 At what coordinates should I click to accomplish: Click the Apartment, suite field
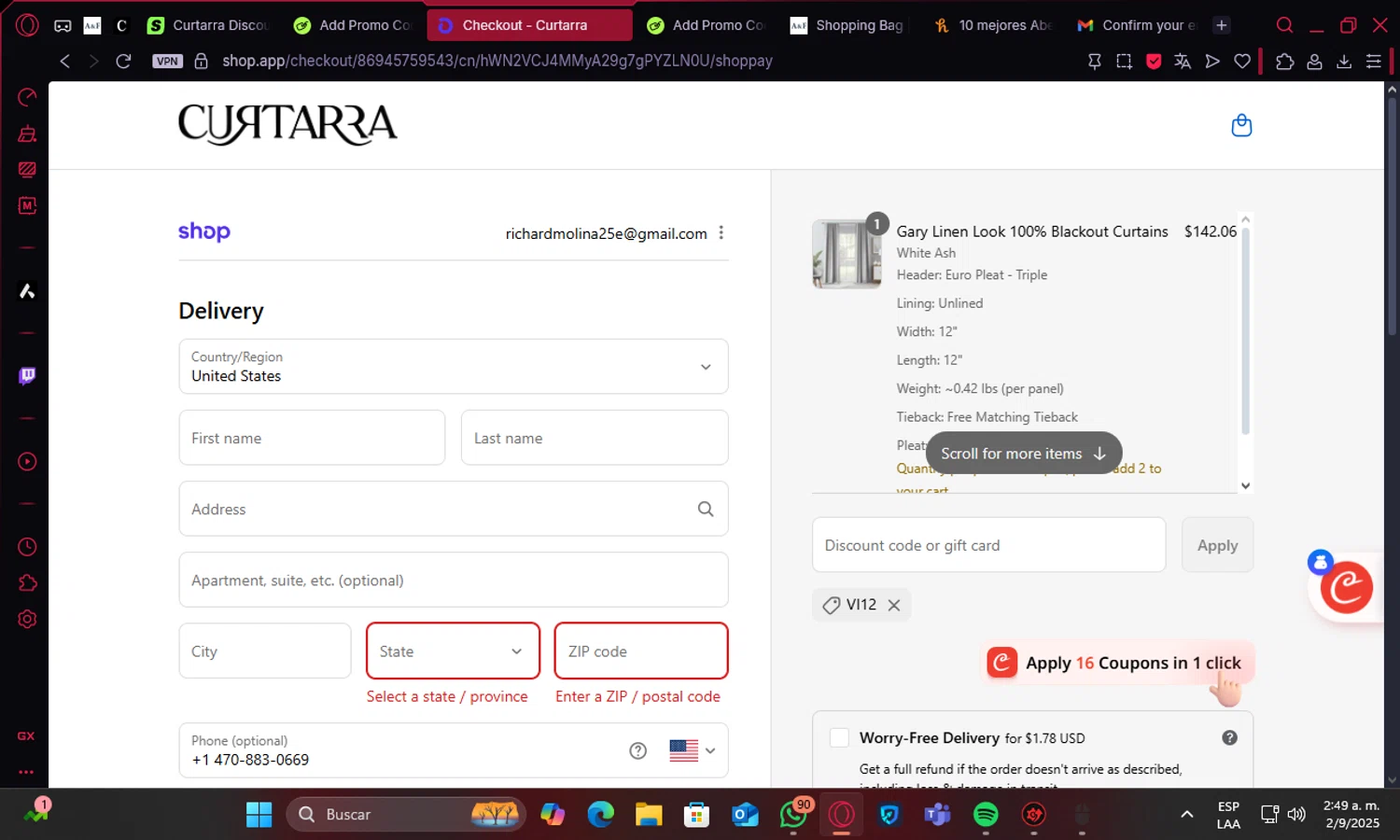(x=454, y=580)
